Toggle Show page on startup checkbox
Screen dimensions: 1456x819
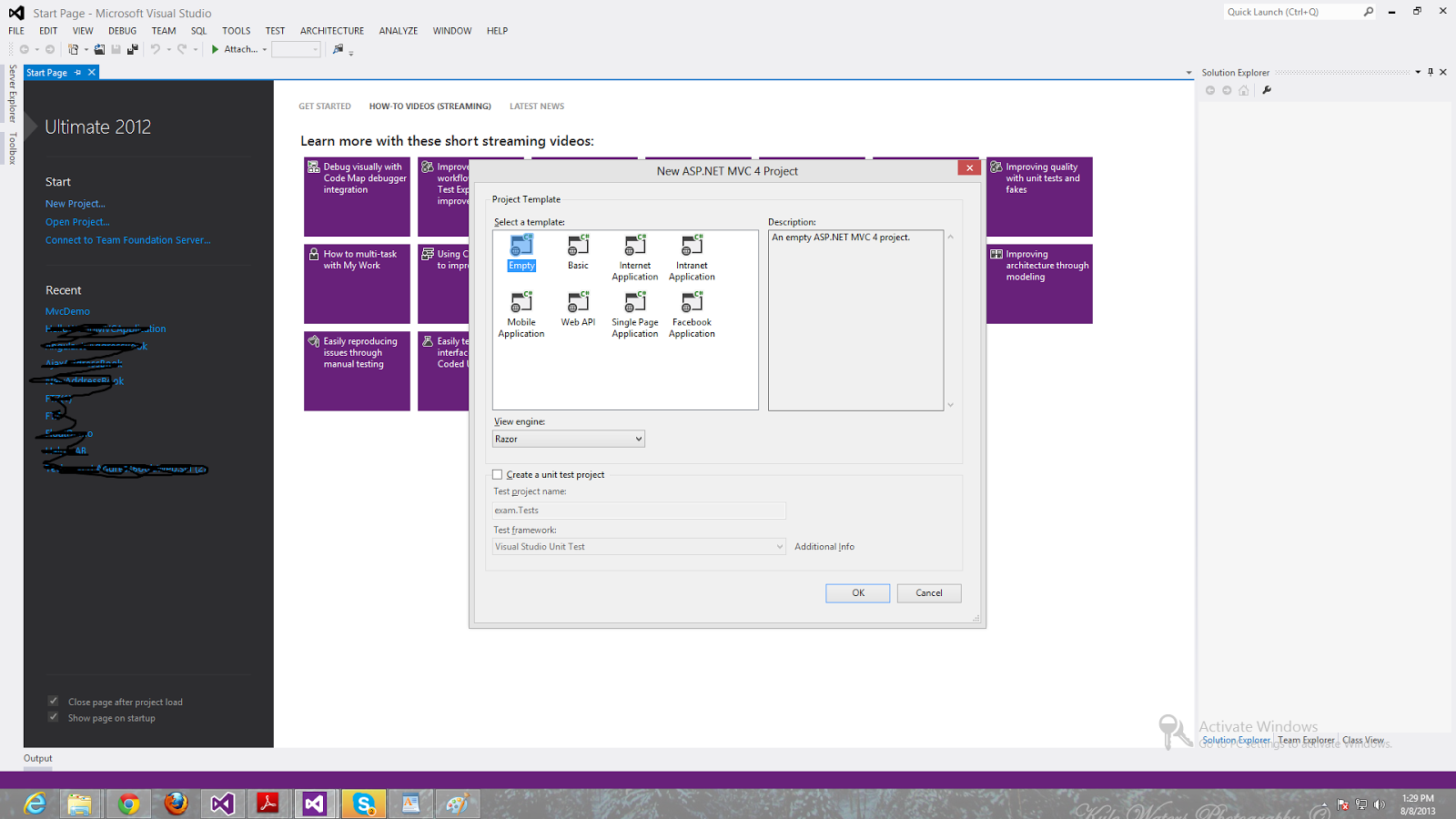53,717
